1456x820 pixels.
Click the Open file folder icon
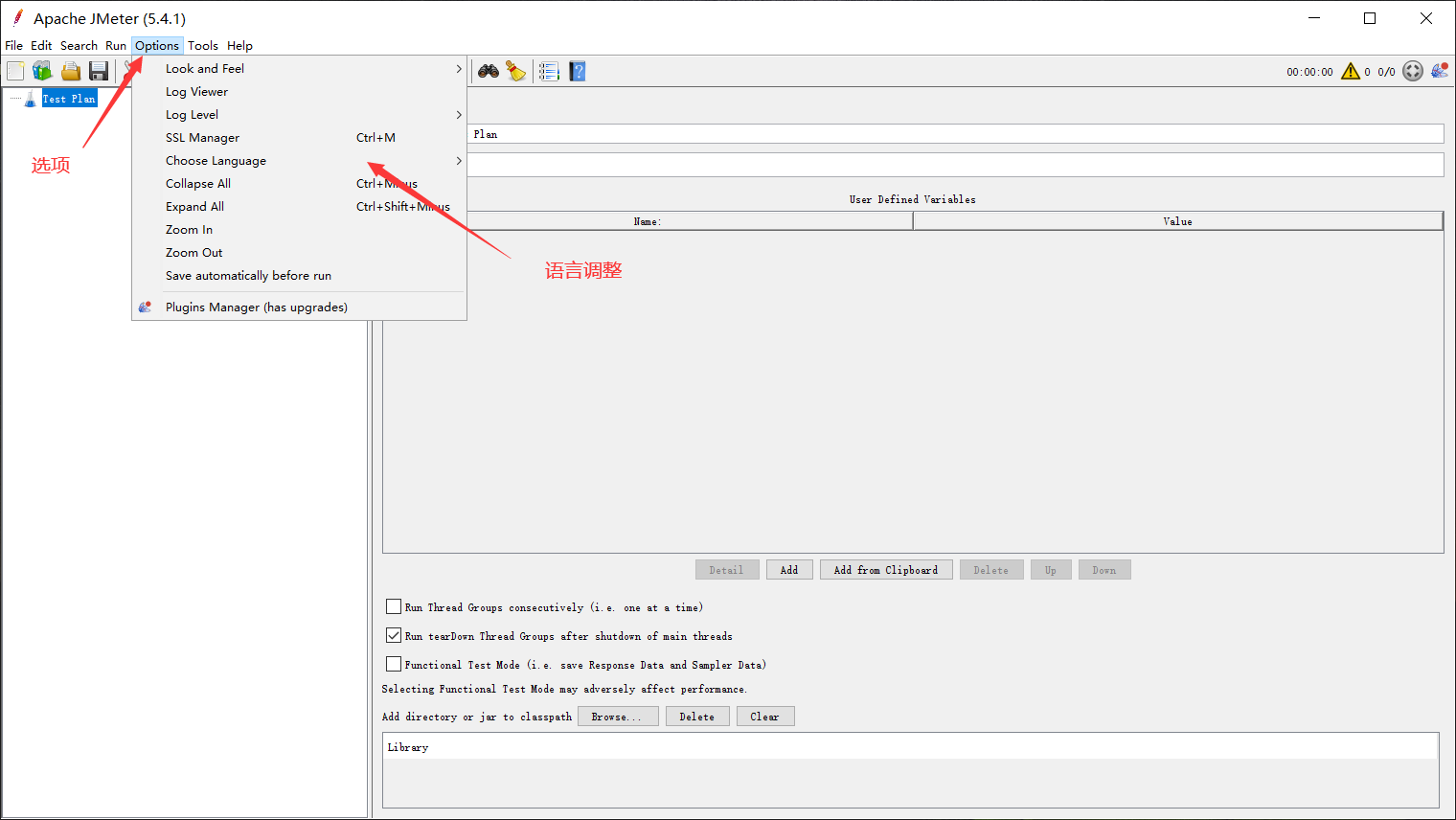70,71
